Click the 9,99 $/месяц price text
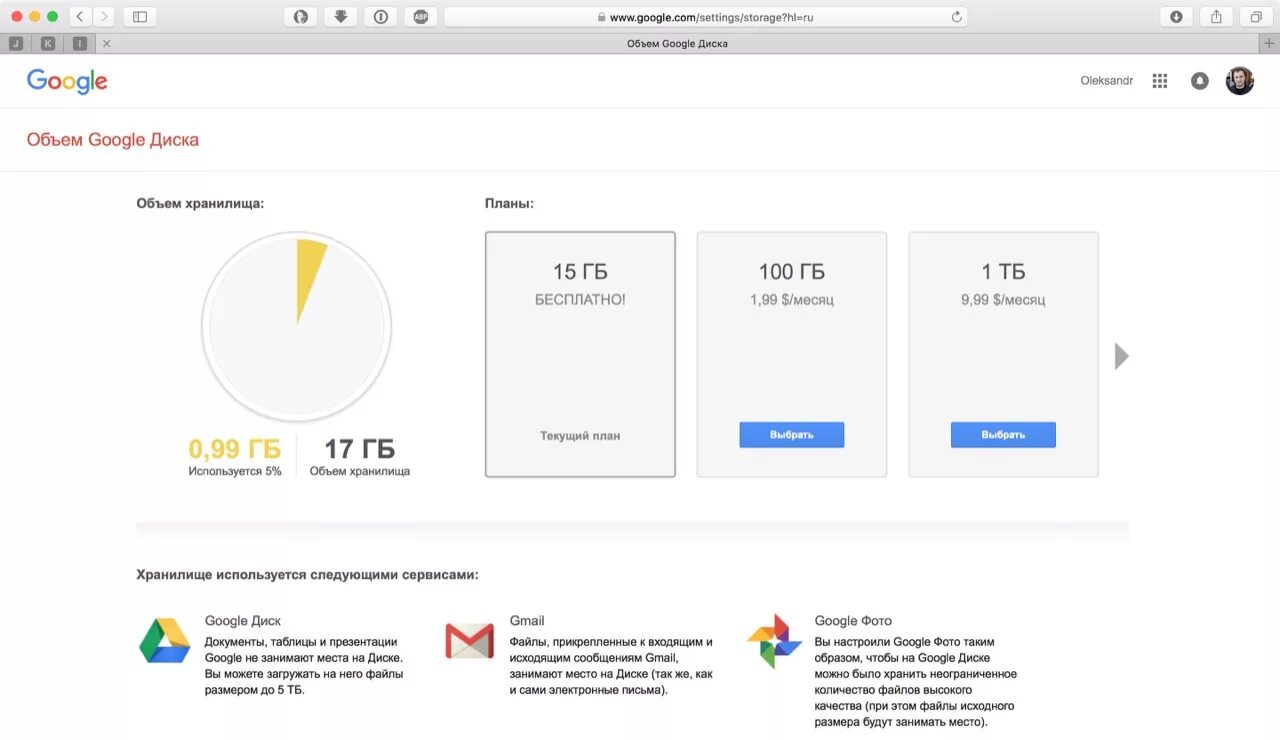Screen dimensions: 1280x740 (x=1003, y=300)
